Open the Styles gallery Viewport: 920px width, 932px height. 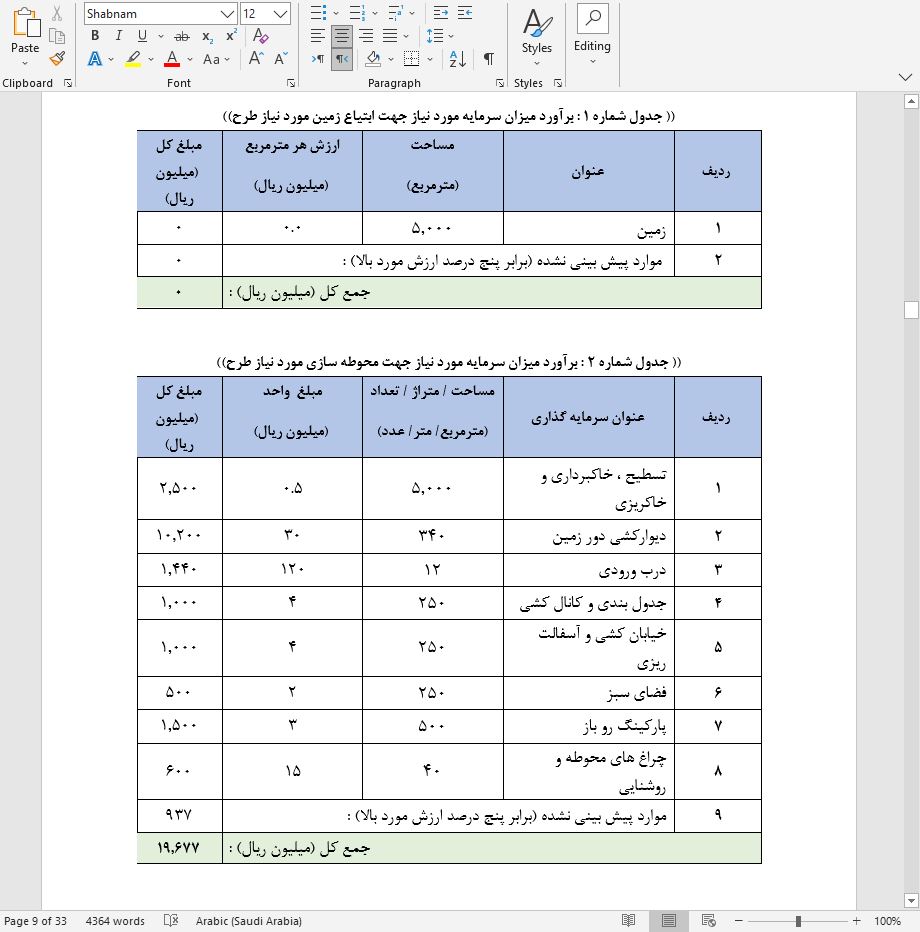[537, 36]
